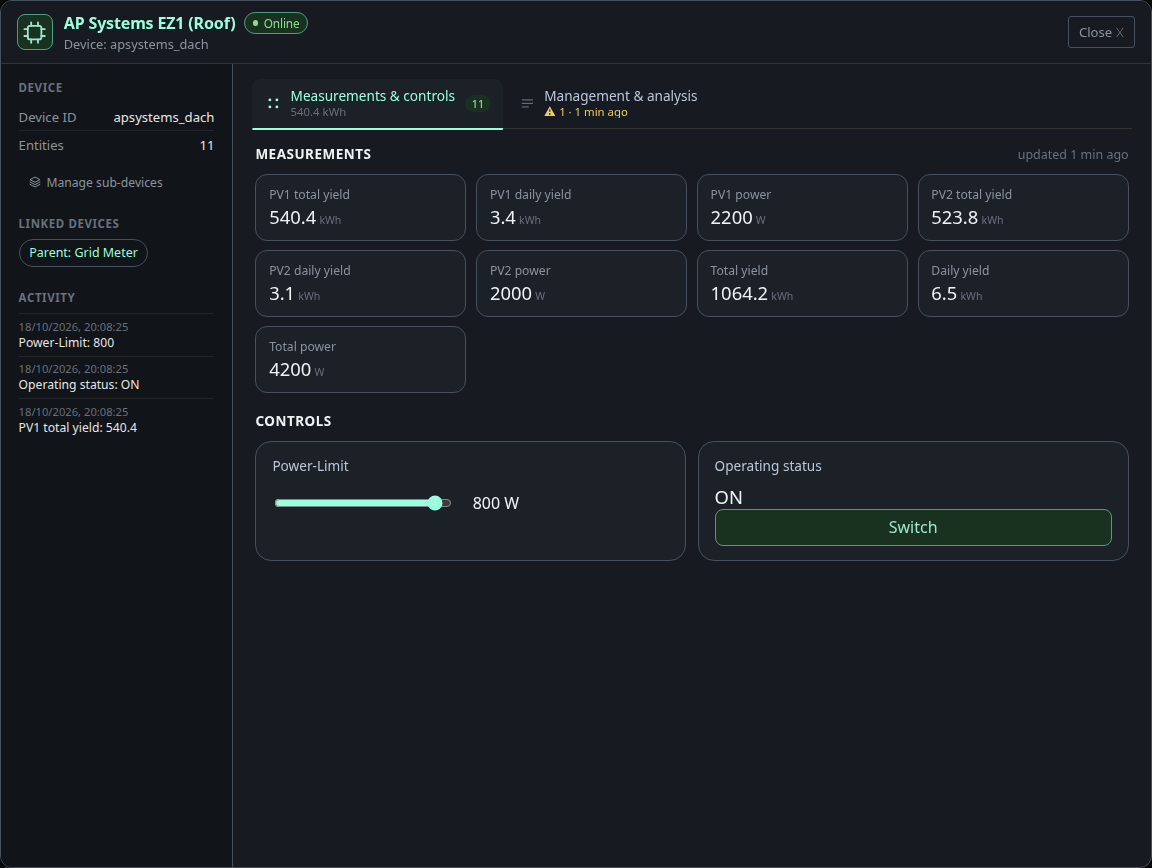
Task: Click the 800 W power limit value
Action: (x=496, y=503)
